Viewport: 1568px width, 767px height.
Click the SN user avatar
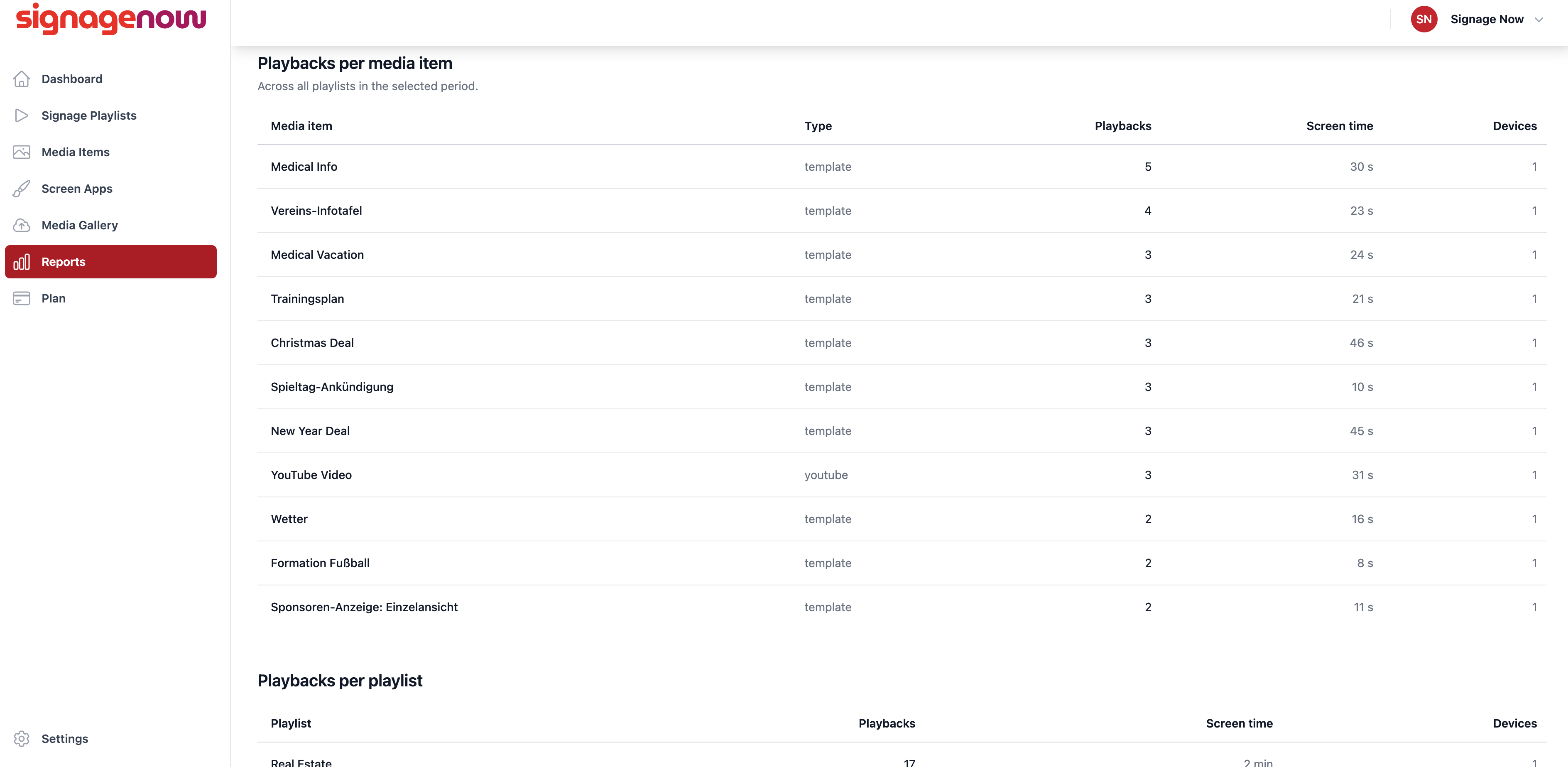(1424, 20)
